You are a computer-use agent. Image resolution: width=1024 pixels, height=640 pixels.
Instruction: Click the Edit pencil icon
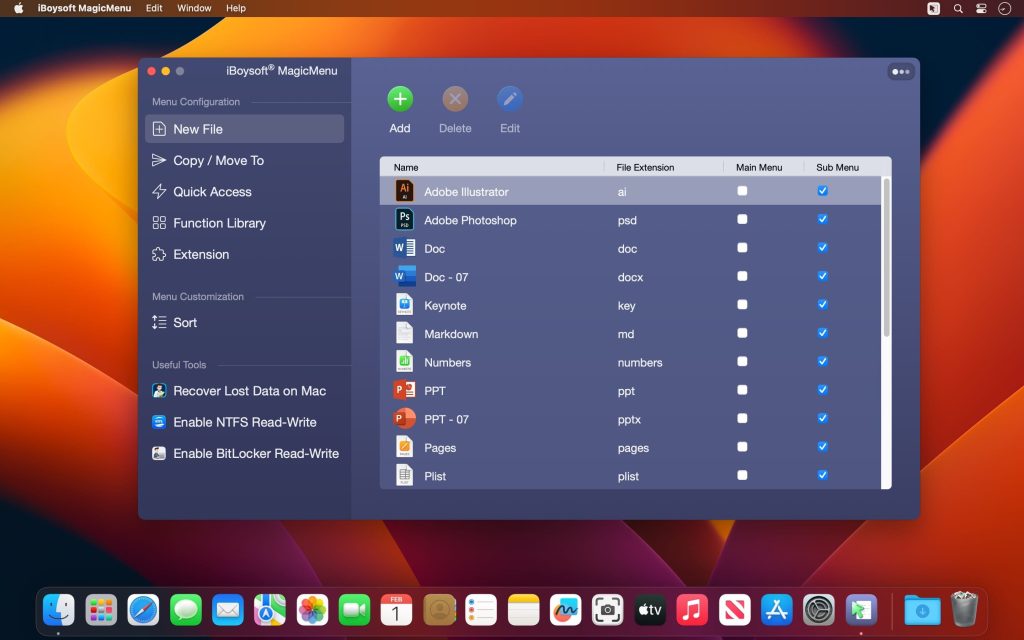510,100
